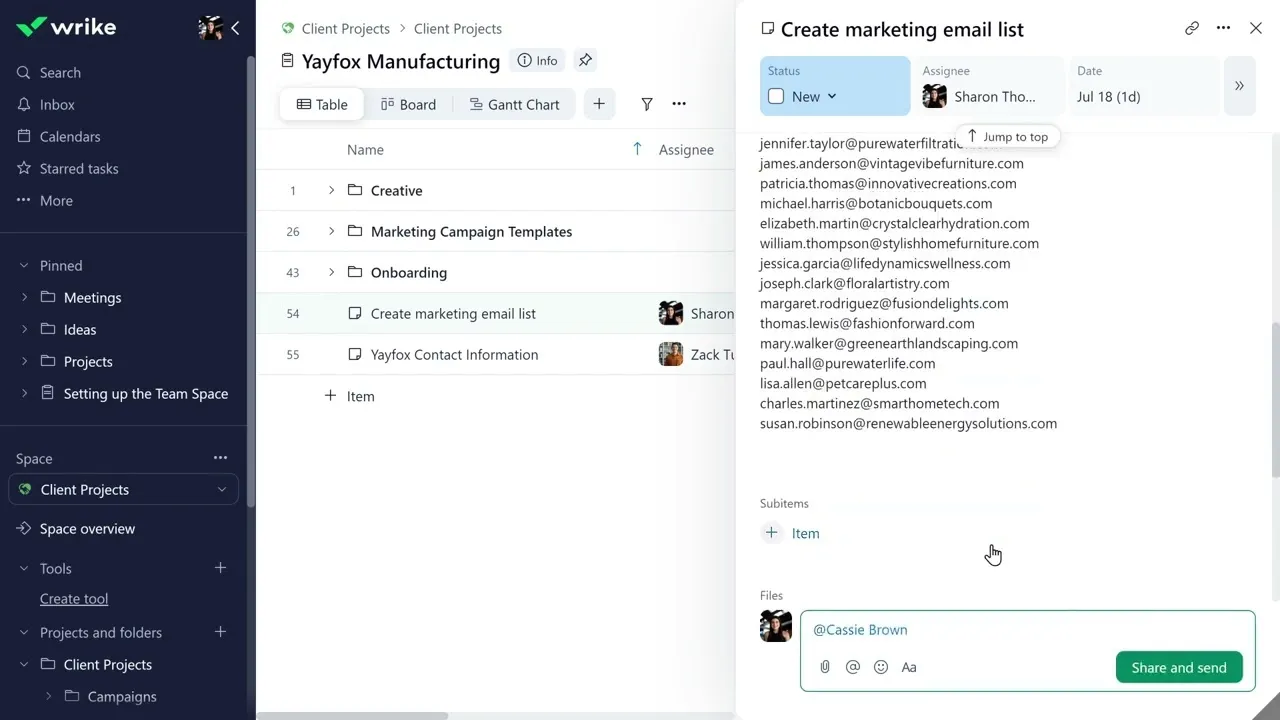Expand additional task fields with double chevron
Image resolution: width=1280 pixels, height=720 pixels.
[x=1239, y=86]
